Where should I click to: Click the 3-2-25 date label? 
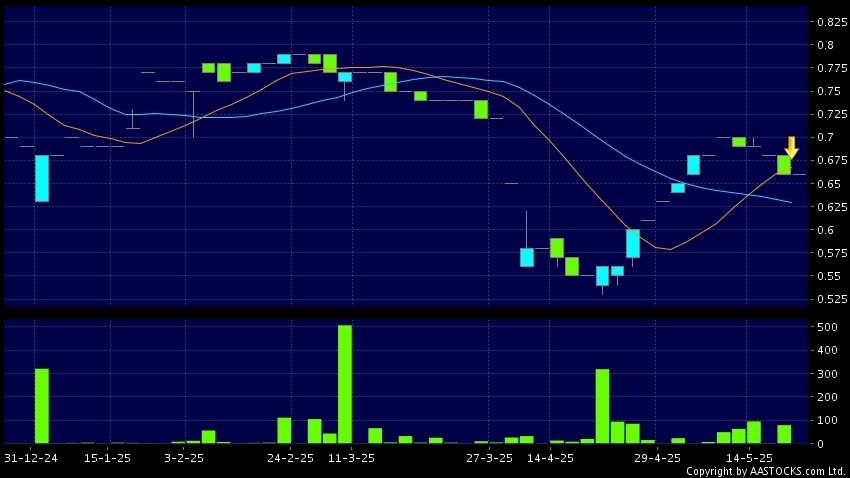tap(184, 458)
